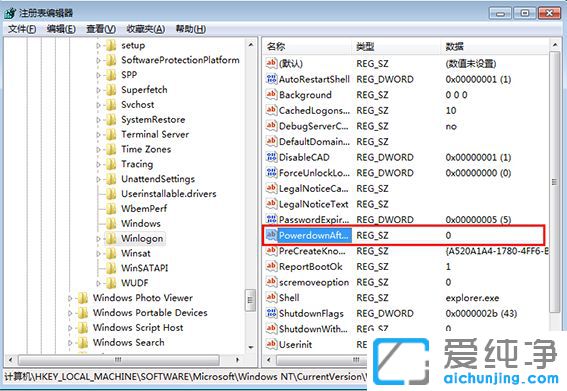
Task: Click the Background string value icon
Action: click(271, 94)
